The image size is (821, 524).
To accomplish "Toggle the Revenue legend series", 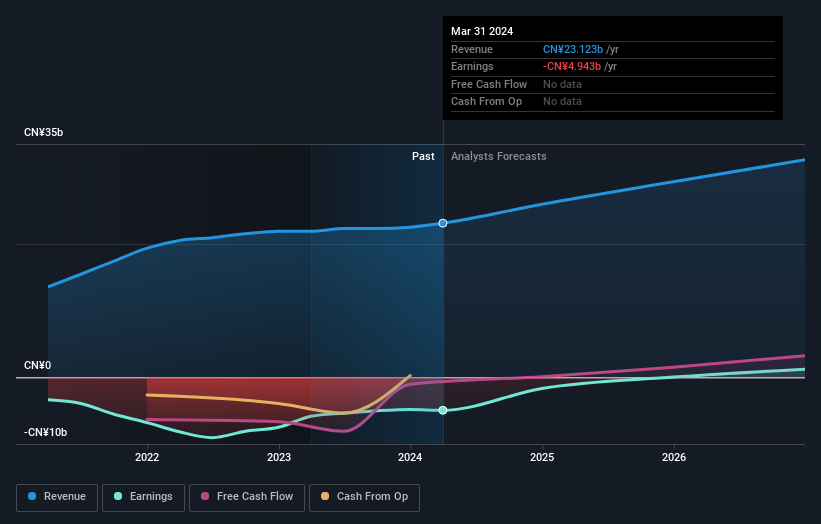I will tap(57, 497).
